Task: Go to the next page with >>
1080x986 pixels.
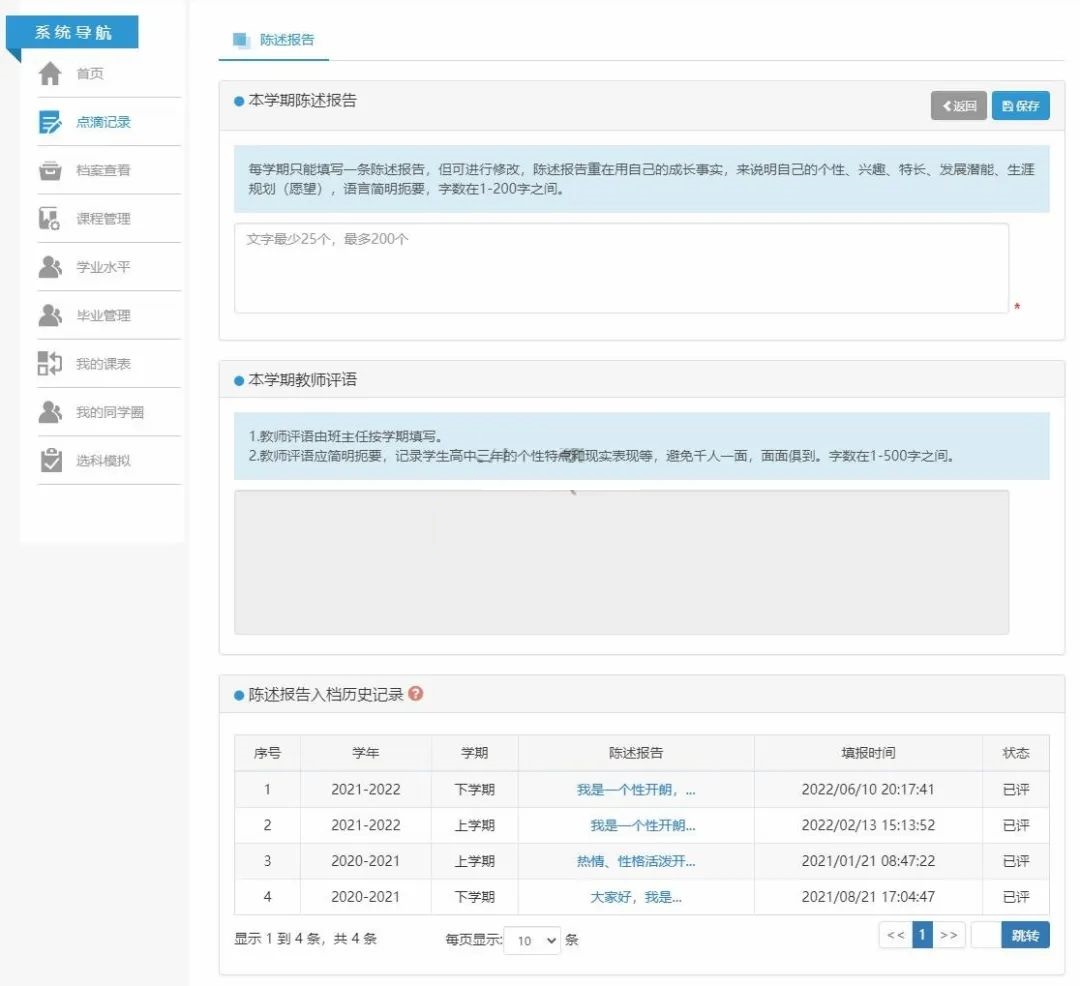Action: point(948,935)
